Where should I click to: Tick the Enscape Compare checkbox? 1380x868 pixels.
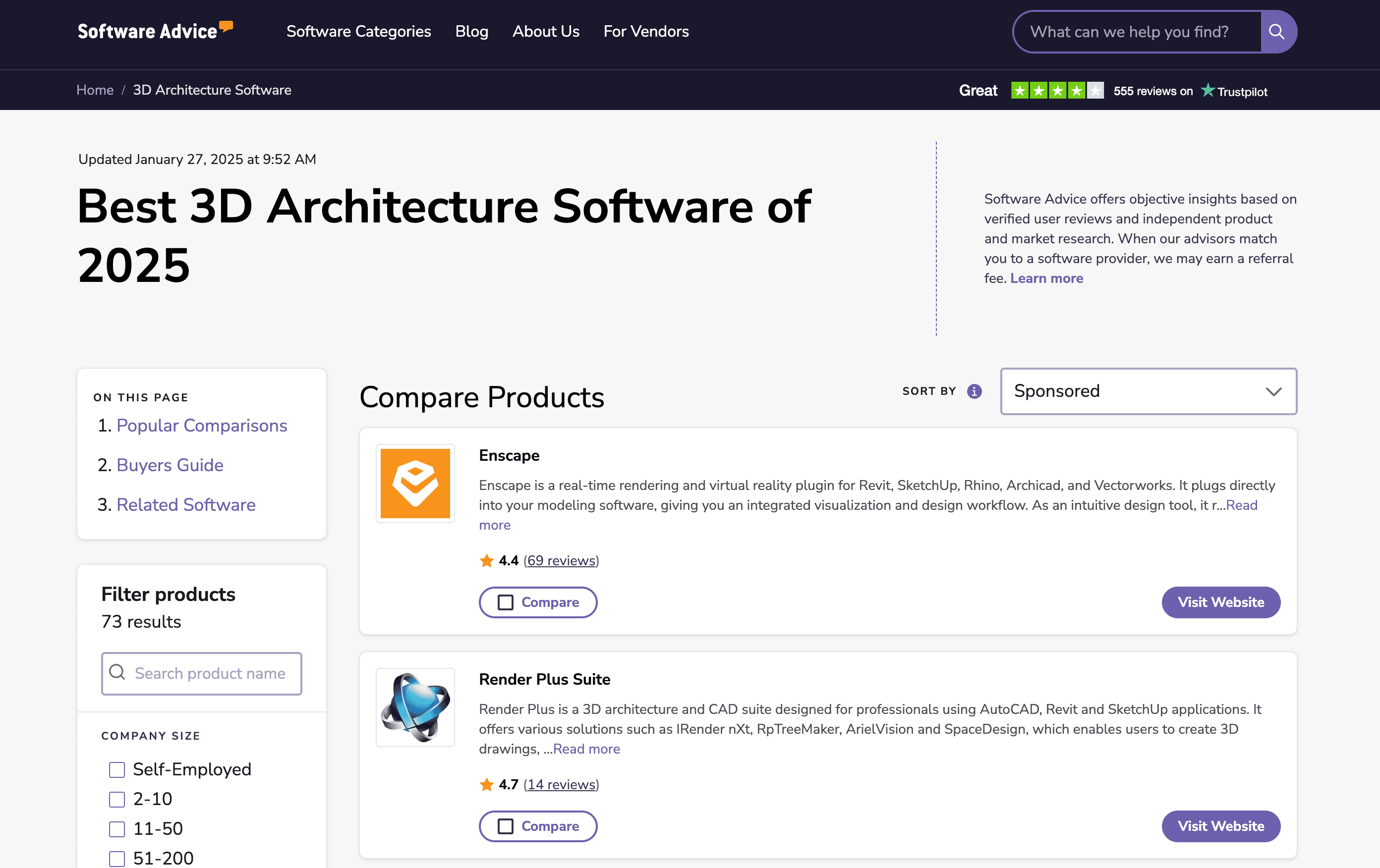click(x=505, y=602)
